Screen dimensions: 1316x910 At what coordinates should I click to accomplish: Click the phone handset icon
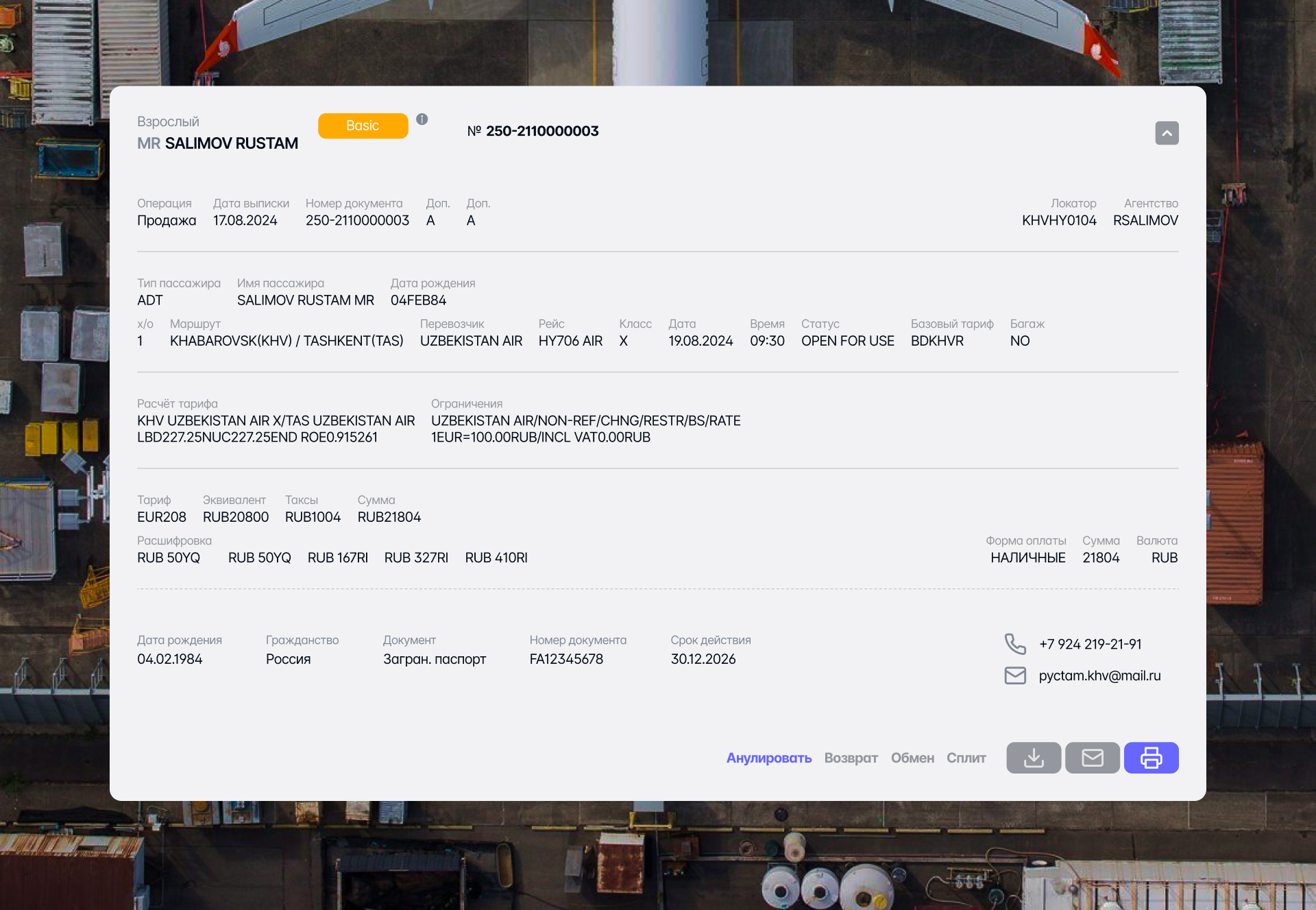click(x=1015, y=644)
